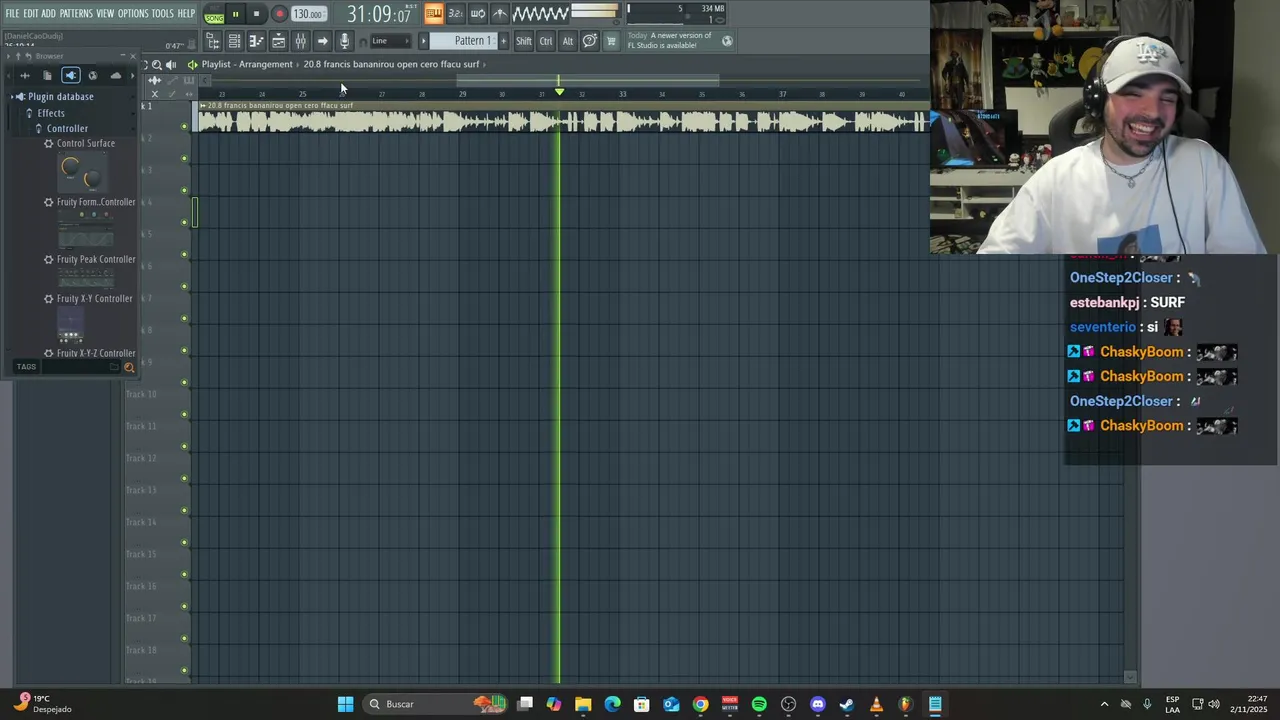Select the browser files tab icon
Screen dimensions: 1280x720
(47, 76)
